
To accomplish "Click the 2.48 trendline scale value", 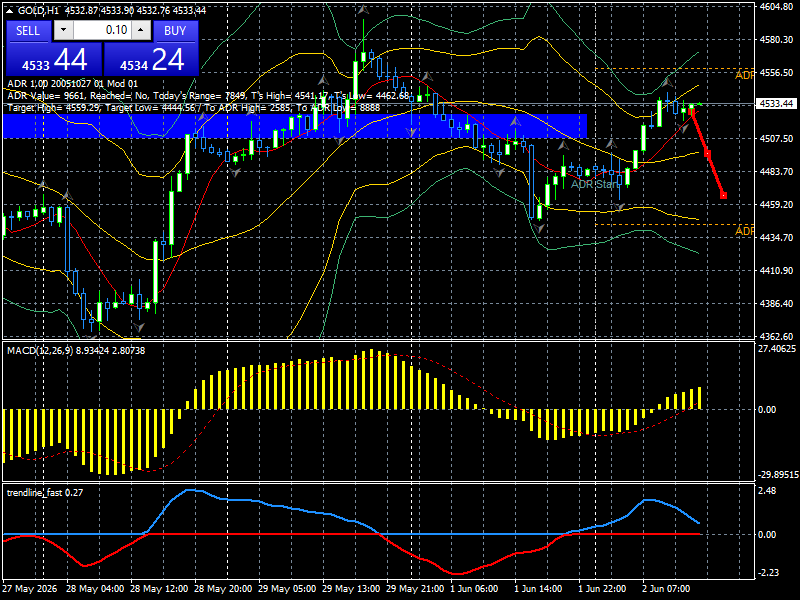I will [x=767, y=490].
